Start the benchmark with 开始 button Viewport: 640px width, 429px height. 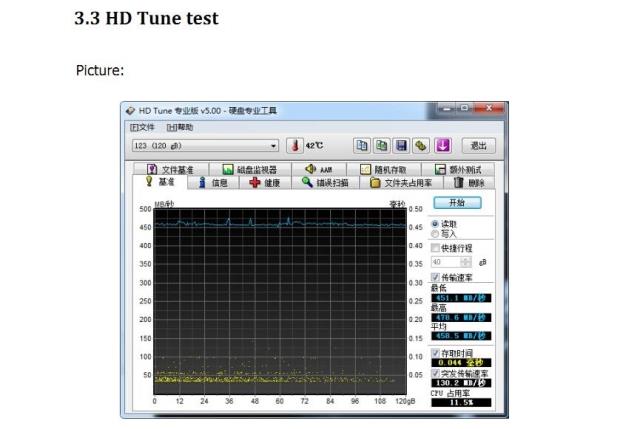pos(457,202)
